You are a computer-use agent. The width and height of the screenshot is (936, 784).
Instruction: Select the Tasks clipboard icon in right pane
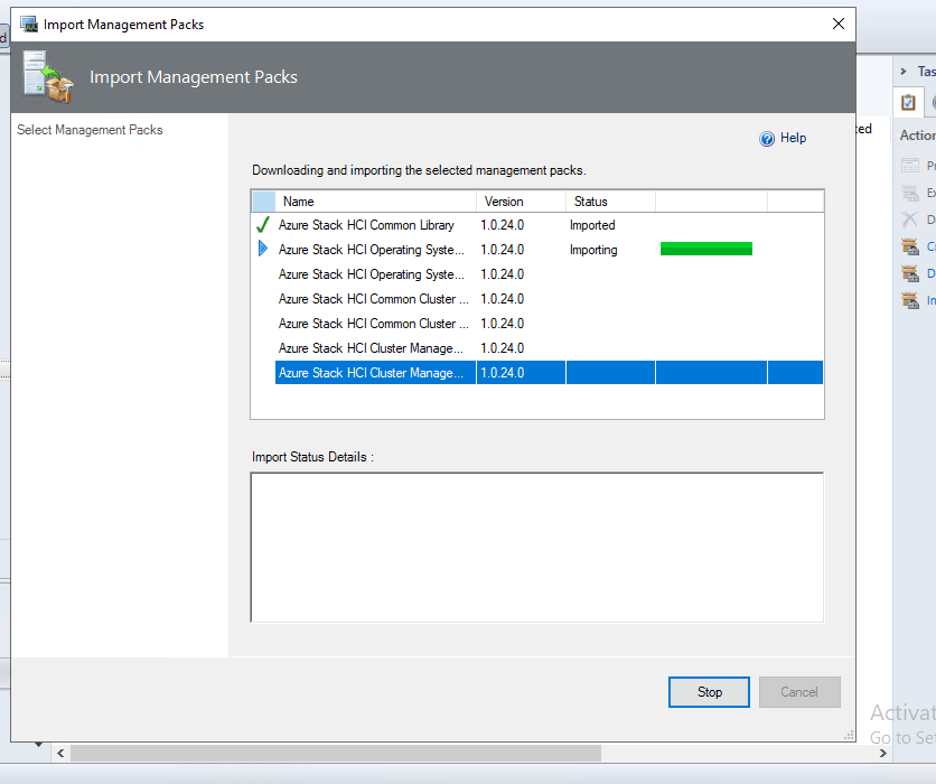point(908,101)
